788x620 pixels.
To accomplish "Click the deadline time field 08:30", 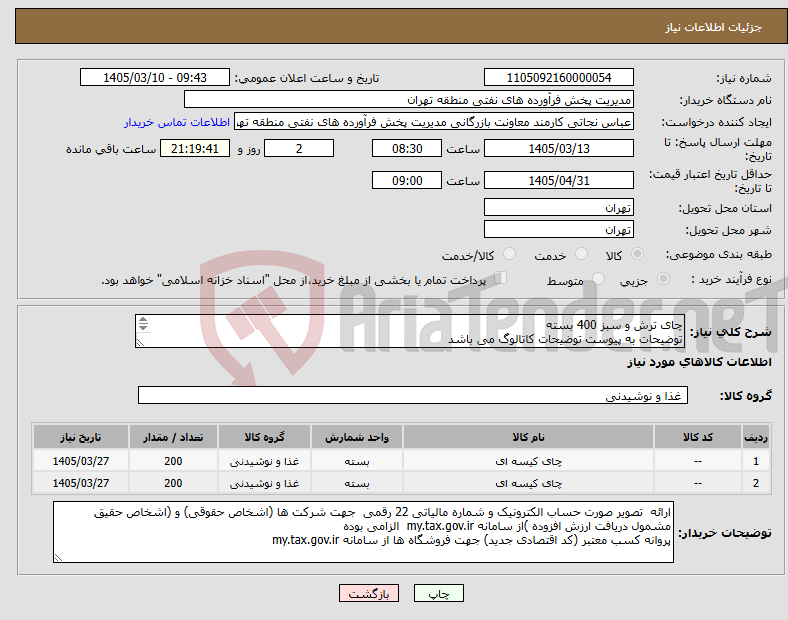I will 407,149.
